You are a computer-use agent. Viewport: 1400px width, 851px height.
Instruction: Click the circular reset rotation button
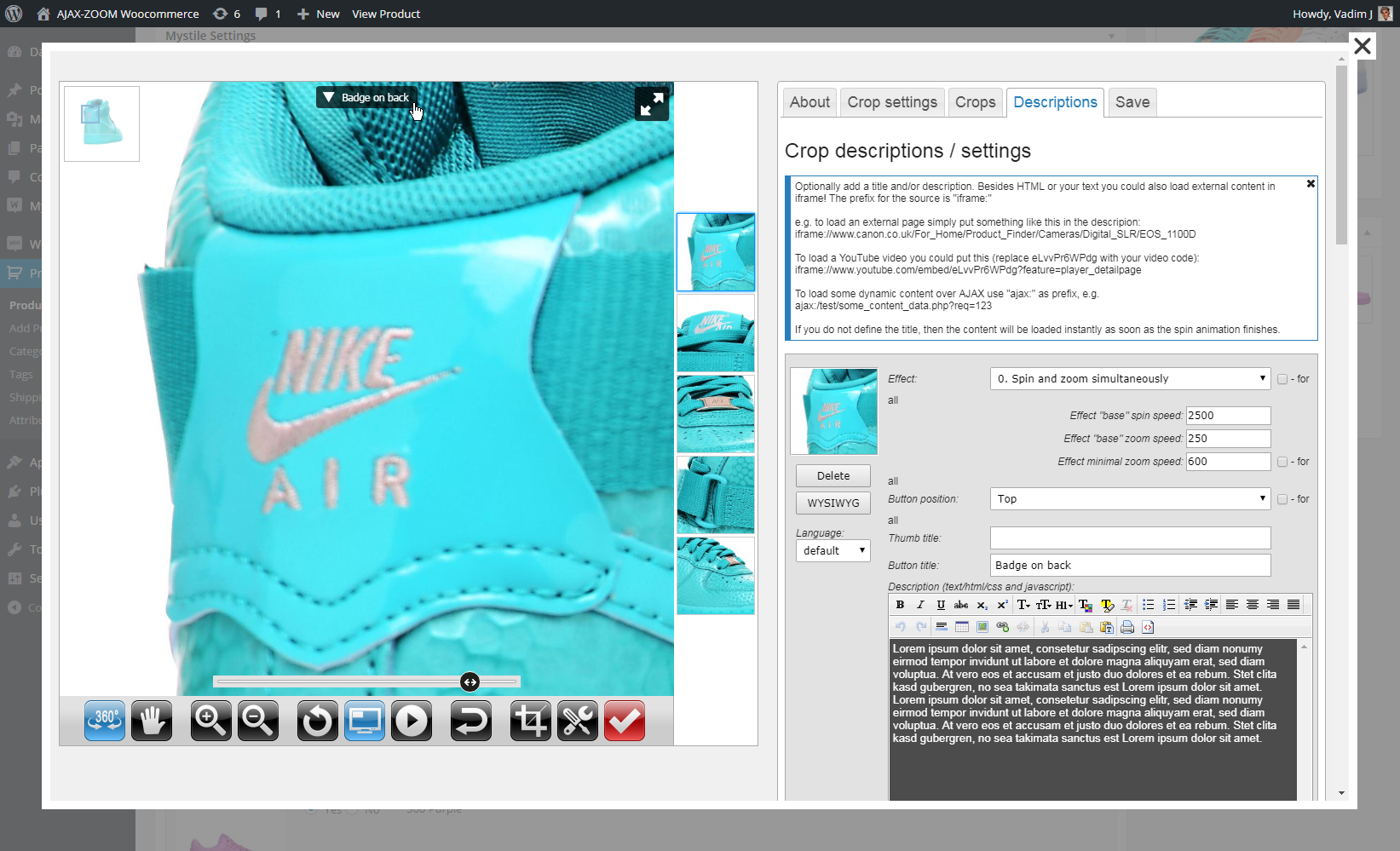click(318, 721)
